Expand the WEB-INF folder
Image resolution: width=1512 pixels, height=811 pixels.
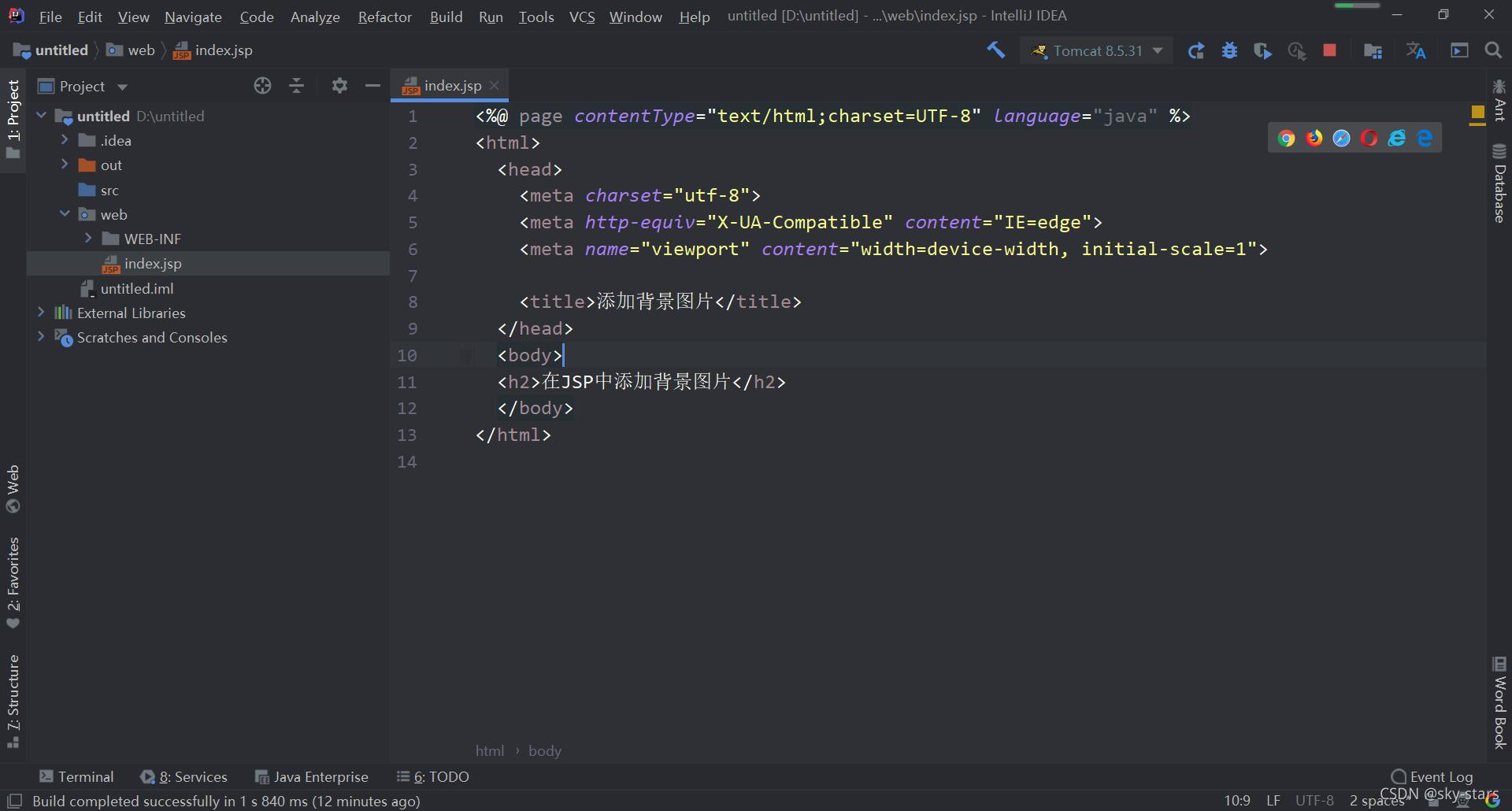[x=89, y=239]
